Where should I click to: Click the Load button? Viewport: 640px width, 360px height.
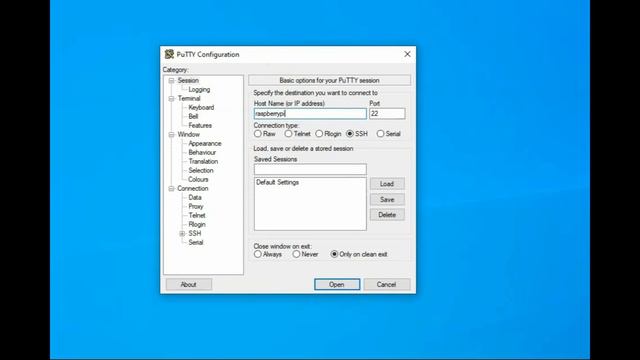[x=387, y=184]
